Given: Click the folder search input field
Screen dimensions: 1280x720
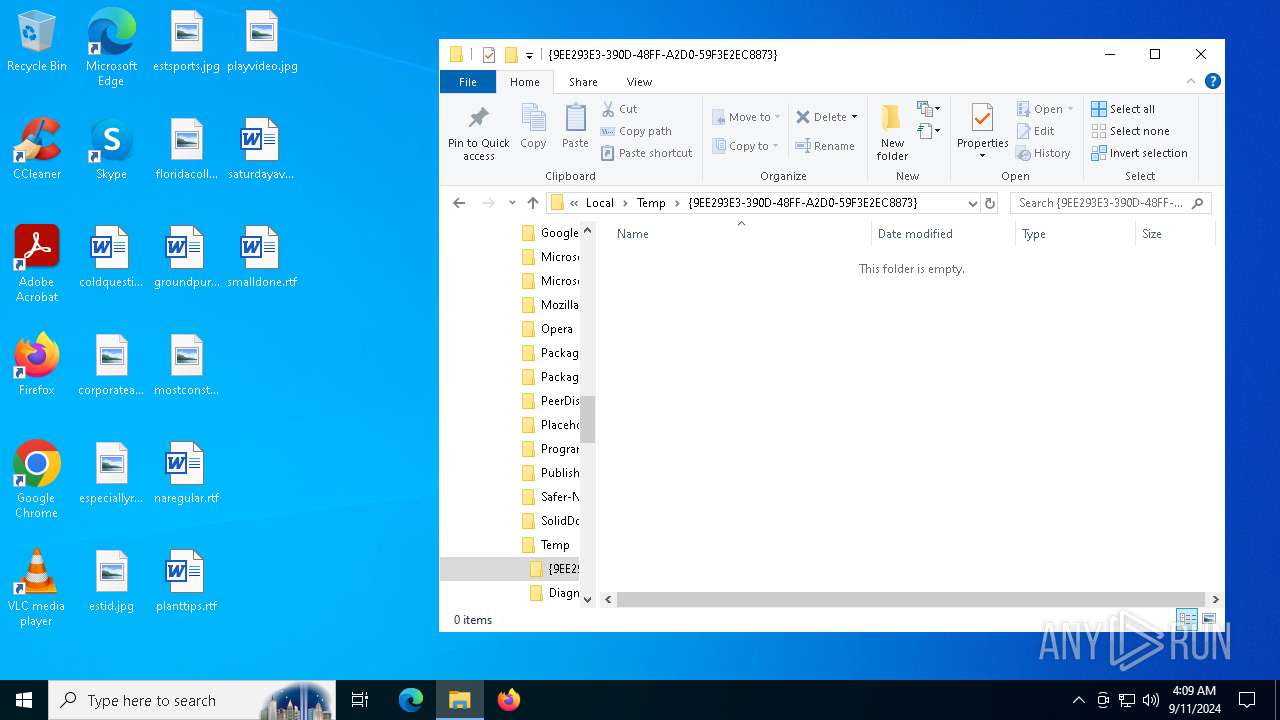Looking at the screenshot, I should tap(1110, 203).
